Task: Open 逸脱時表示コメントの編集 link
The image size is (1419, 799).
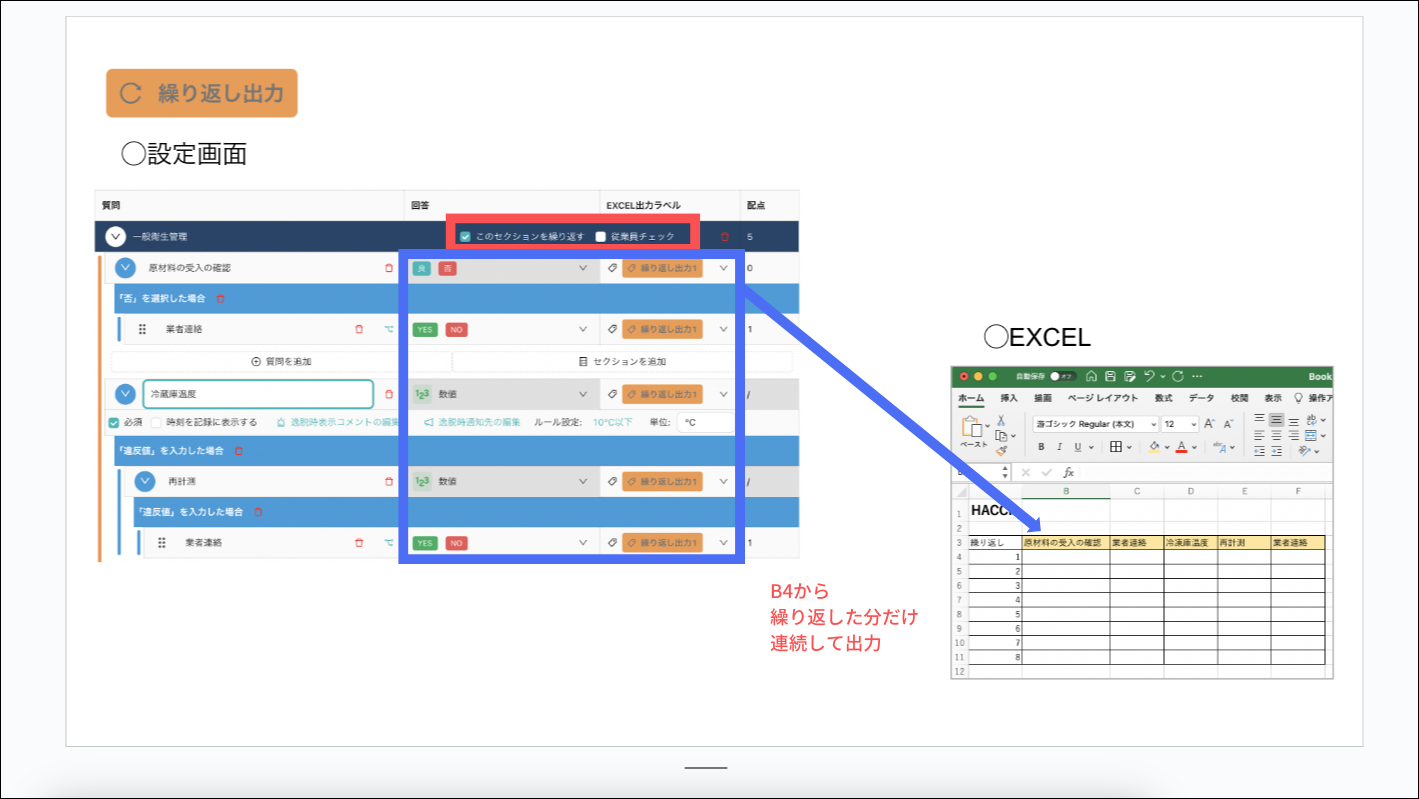Action: point(337,422)
